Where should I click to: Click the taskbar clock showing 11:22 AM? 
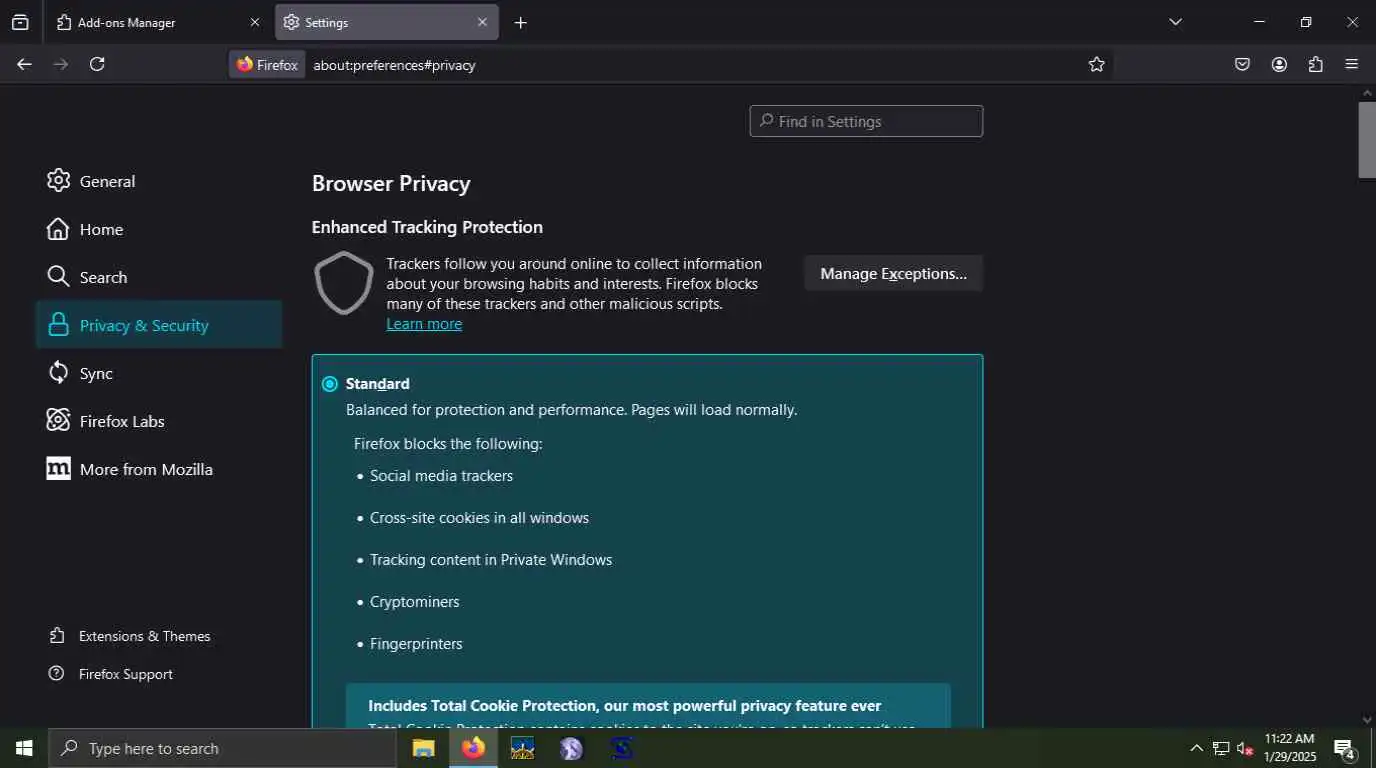(1290, 748)
